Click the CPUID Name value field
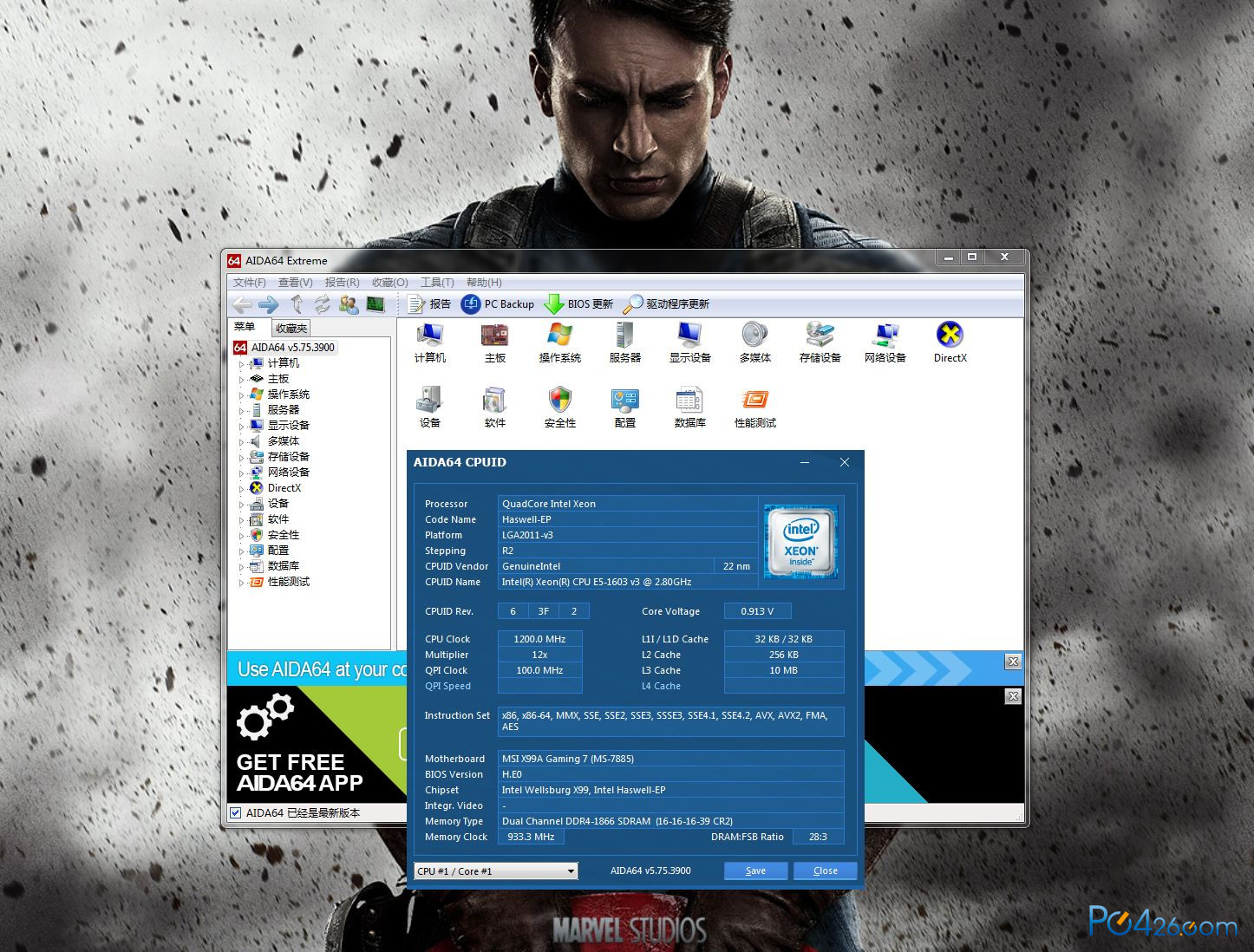Screen dimensions: 1254x952 627,582
